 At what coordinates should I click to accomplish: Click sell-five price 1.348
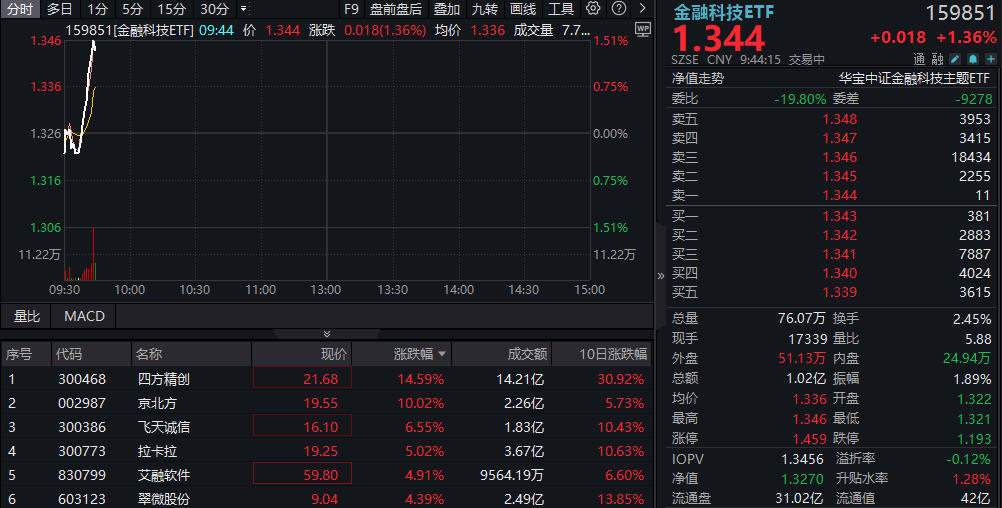(839, 119)
